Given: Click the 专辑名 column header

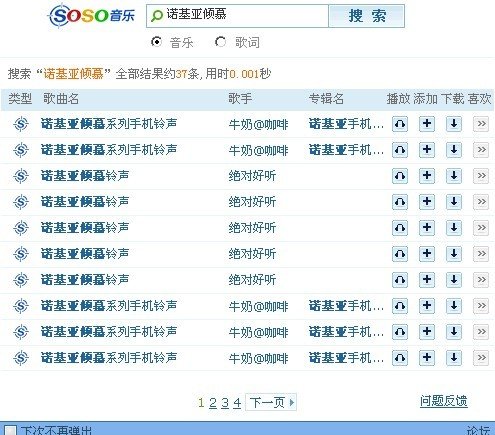Looking at the screenshot, I should pos(326,99).
